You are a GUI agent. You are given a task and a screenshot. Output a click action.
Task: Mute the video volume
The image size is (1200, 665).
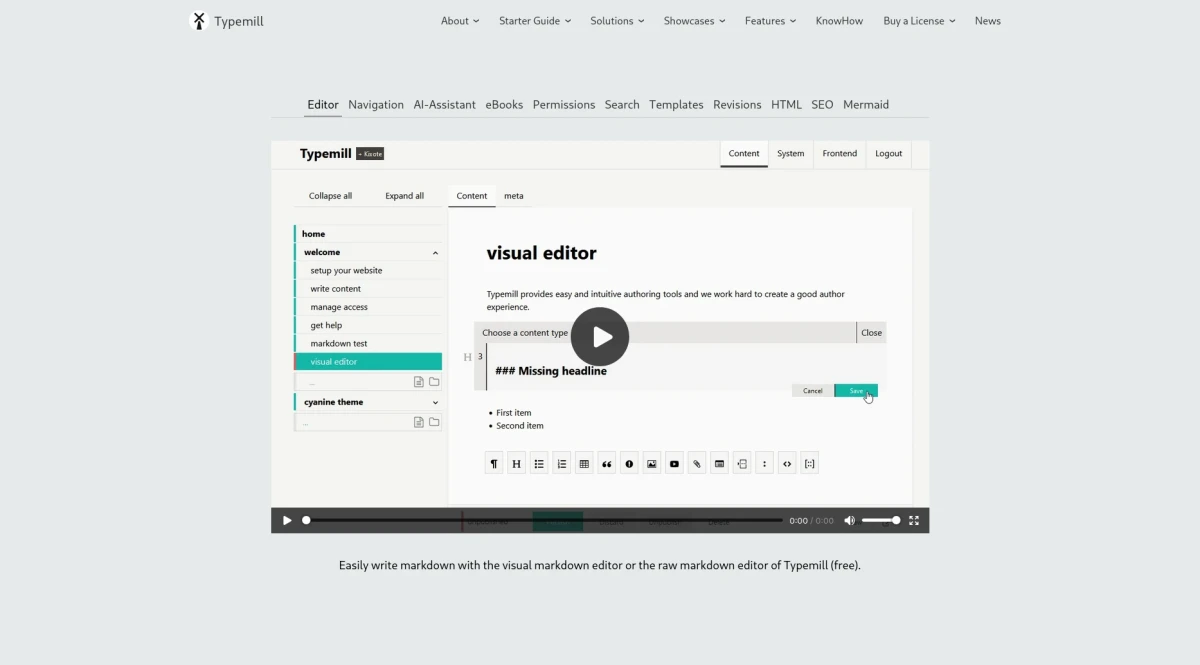pos(849,520)
